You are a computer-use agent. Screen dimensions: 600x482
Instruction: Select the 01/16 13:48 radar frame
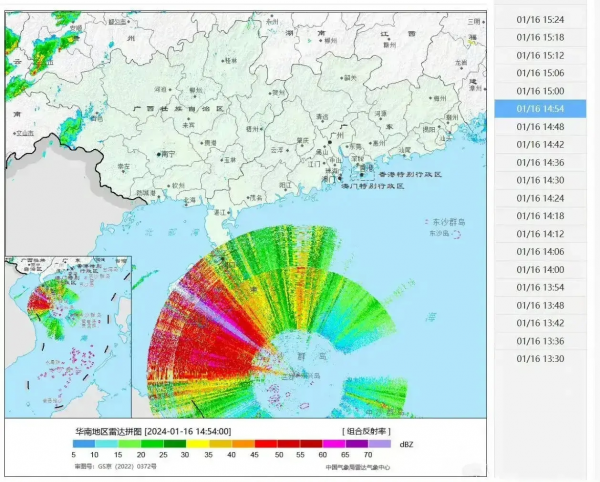click(x=540, y=305)
